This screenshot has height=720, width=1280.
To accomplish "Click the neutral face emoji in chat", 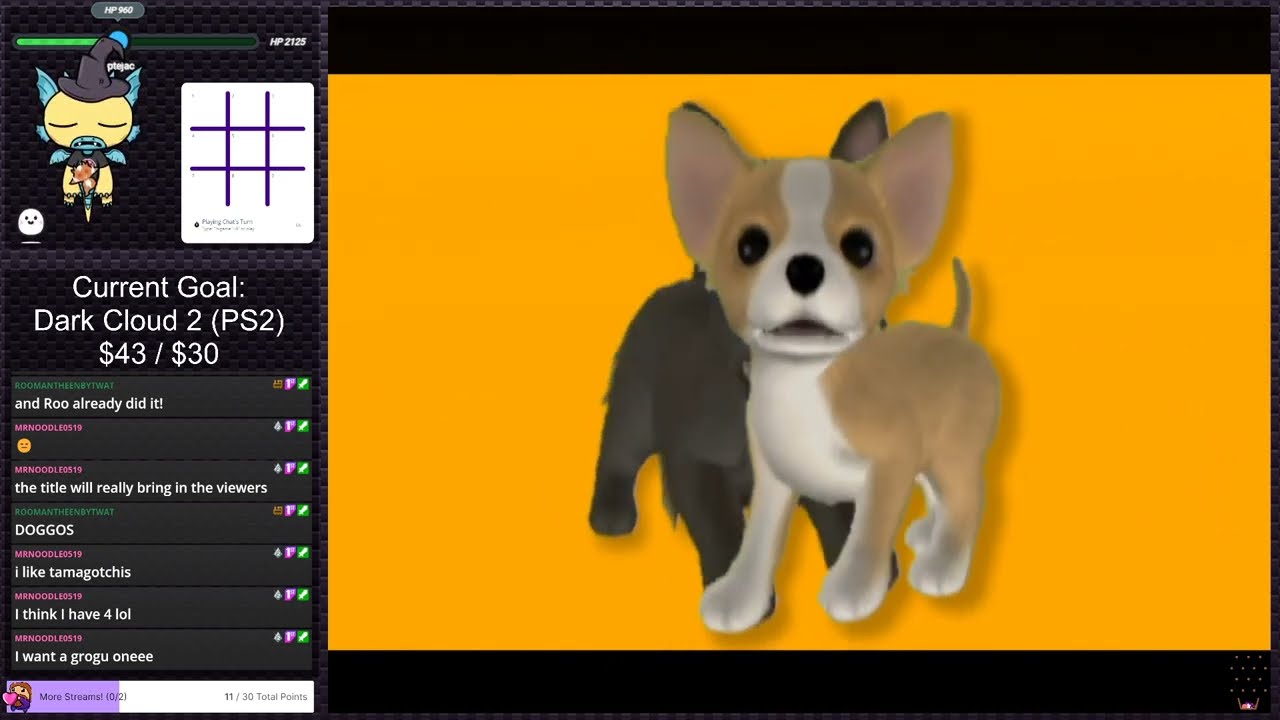I will tap(24, 446).
